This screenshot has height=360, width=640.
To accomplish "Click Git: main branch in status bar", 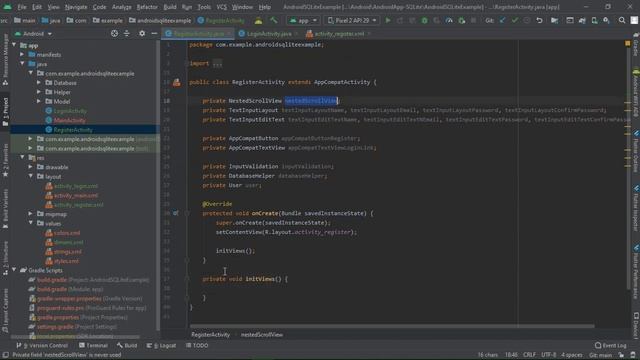I will coord(600,355).
